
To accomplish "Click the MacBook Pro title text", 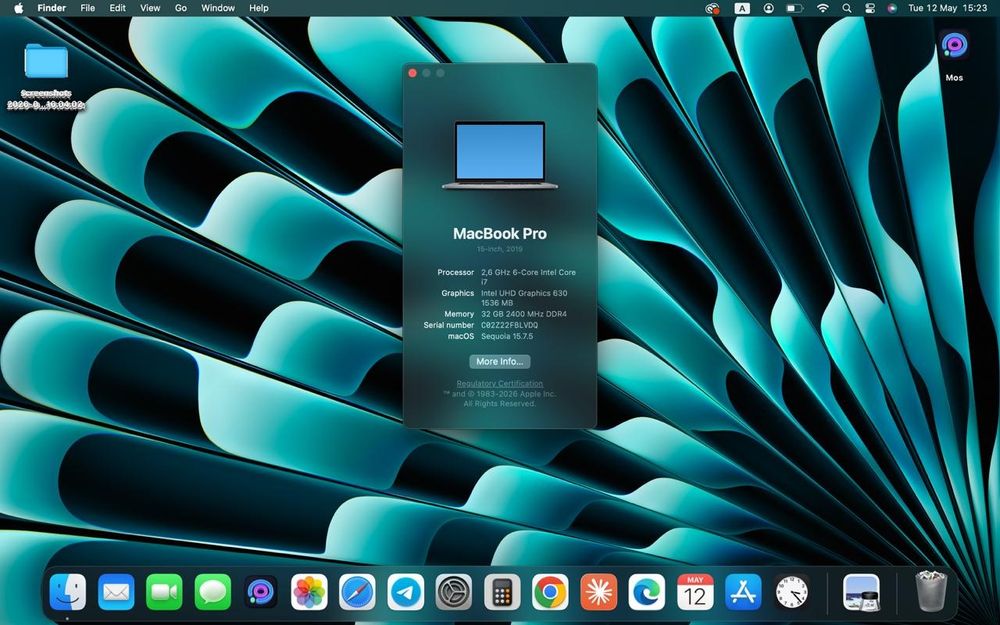I will tap(500, 233).
